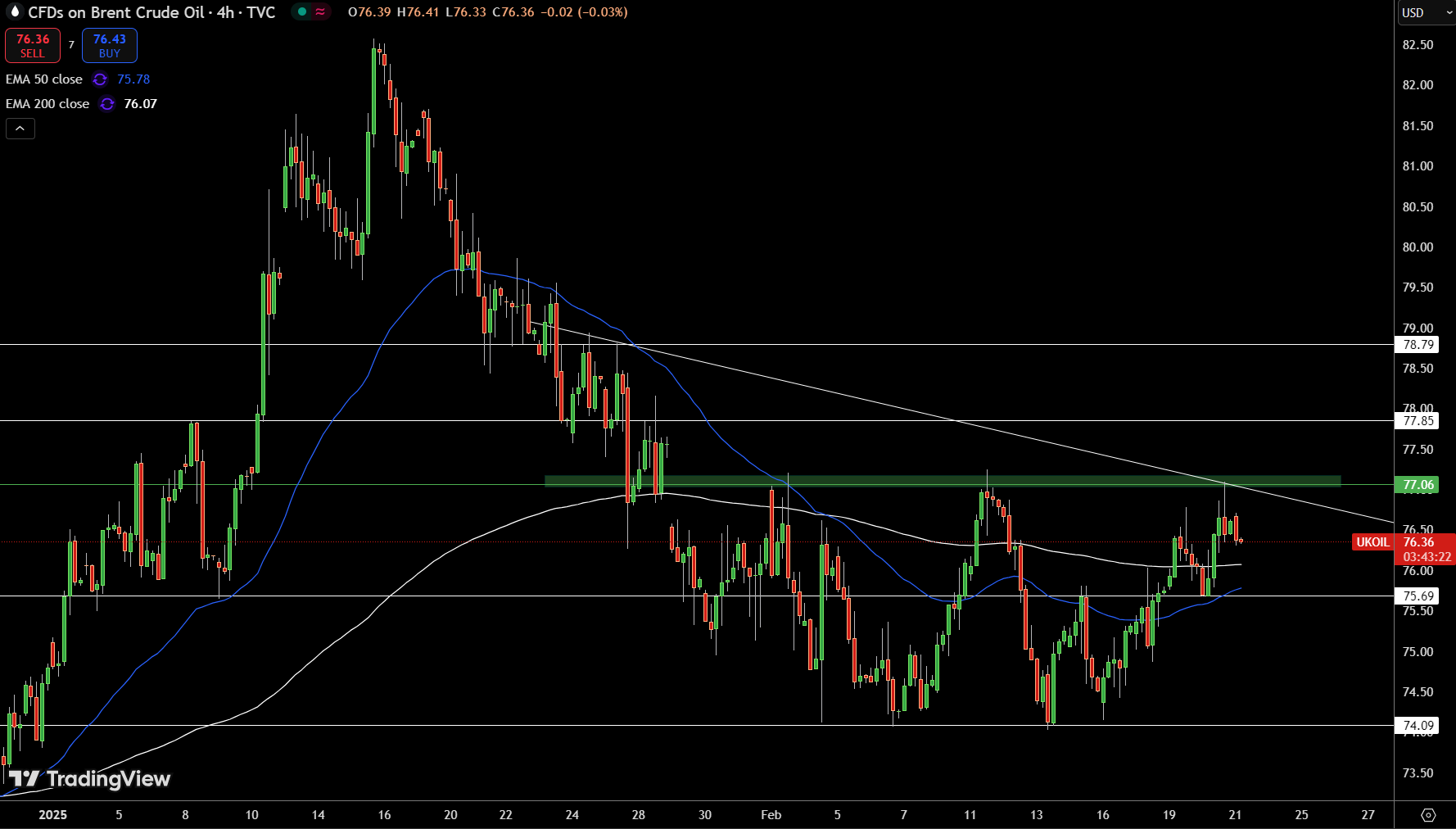Click the 78.79 horizontal line price label
Image resolution: width=1456 pixels, height=829 pixels.
1418,345
